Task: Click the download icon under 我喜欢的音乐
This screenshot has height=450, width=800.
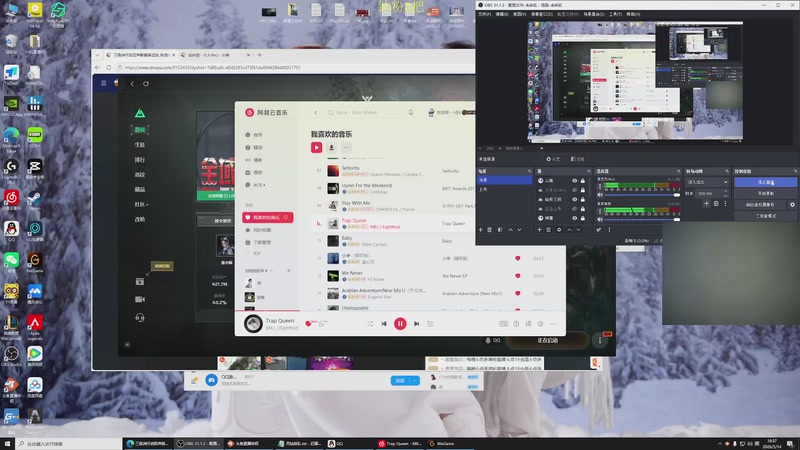Action: click(331, 147)
